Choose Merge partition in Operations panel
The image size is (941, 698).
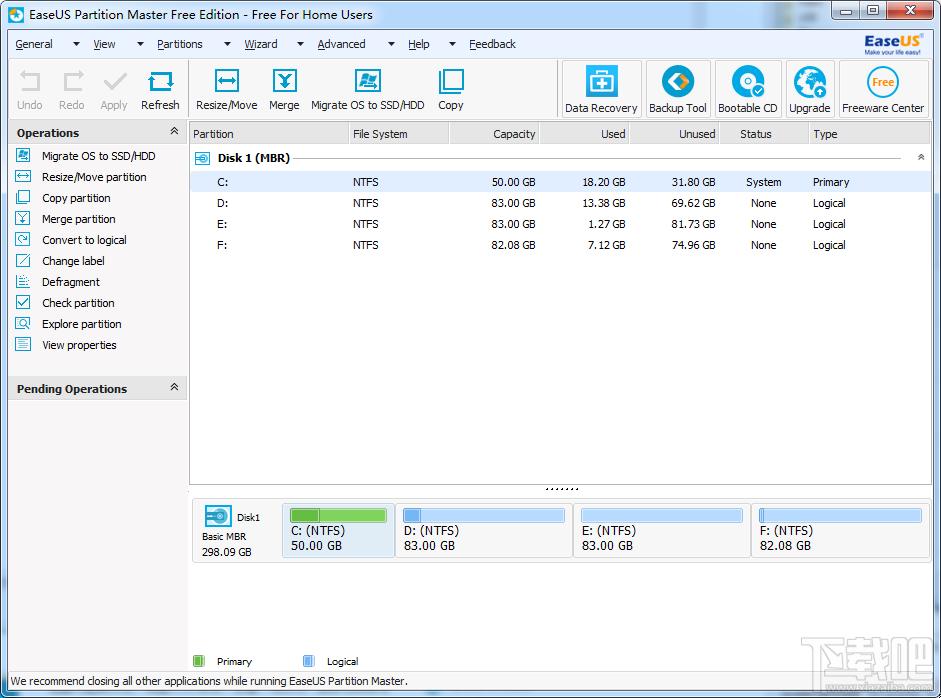(79, 219)
